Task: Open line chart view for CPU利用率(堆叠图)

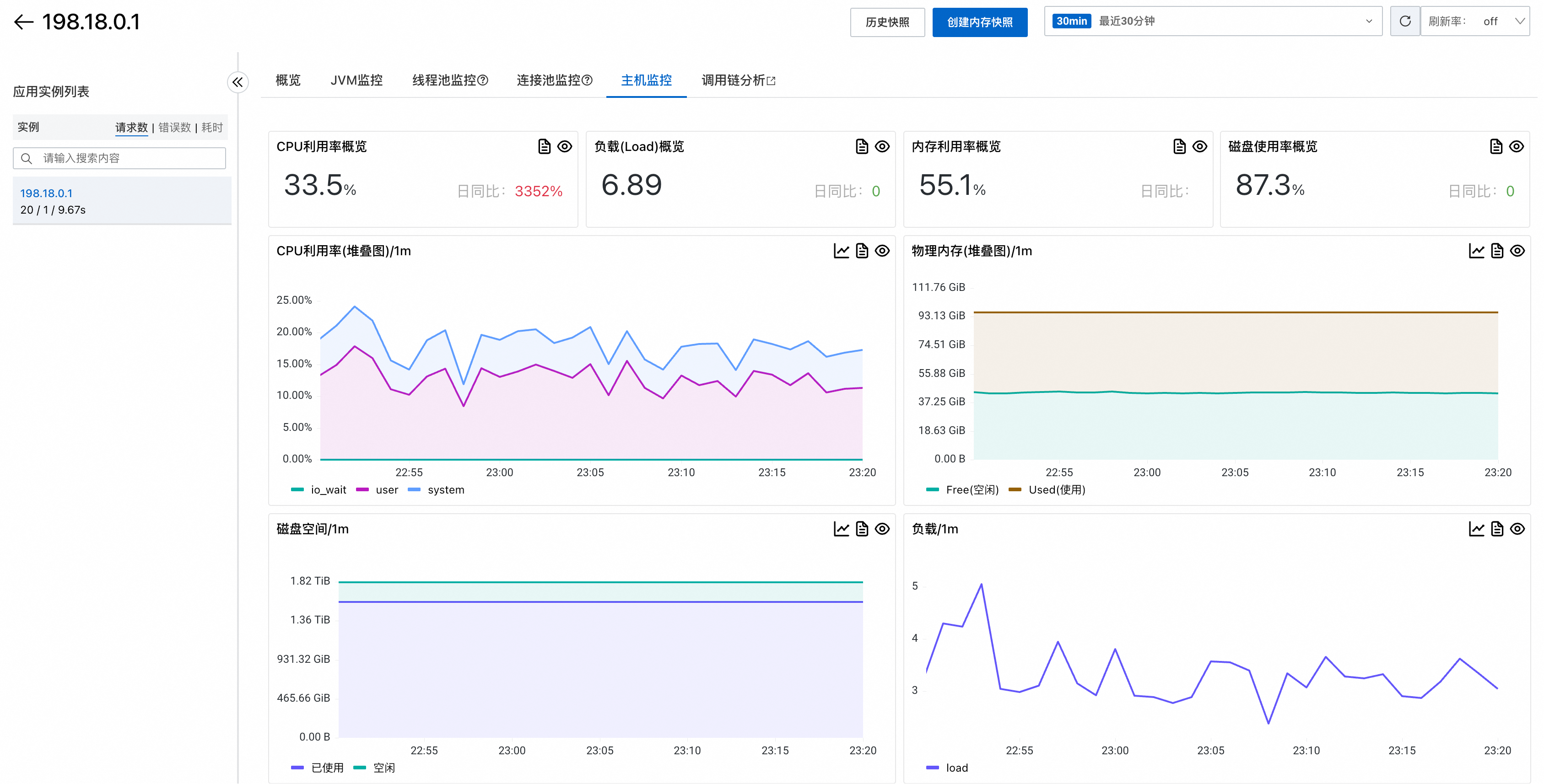Action: point(841,251)
